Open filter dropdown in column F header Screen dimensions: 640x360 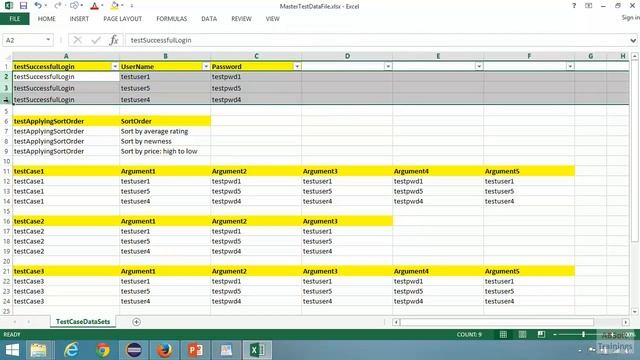click(x=570, y=67)
